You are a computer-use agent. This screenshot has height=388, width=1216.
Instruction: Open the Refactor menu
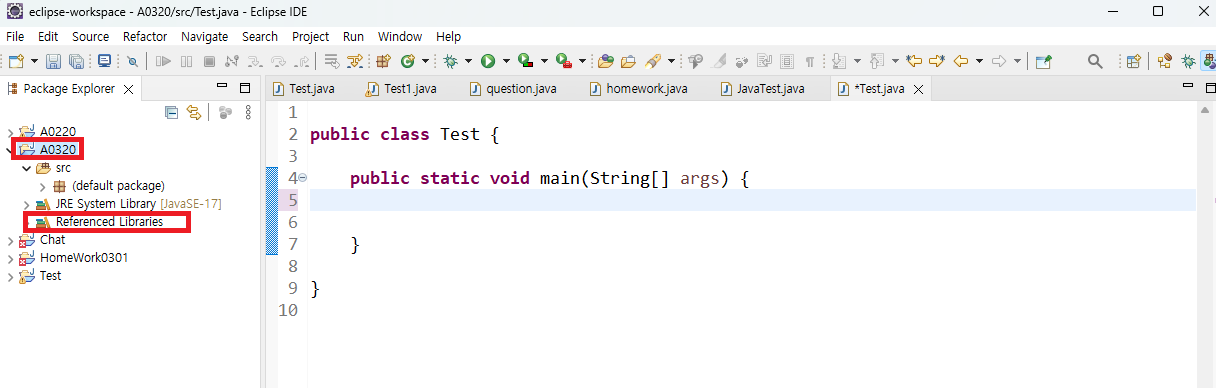[x=145, y=36]
